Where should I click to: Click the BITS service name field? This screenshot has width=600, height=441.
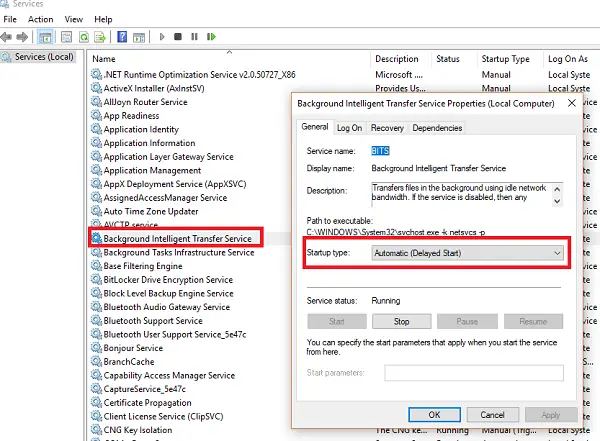point(380,151)
